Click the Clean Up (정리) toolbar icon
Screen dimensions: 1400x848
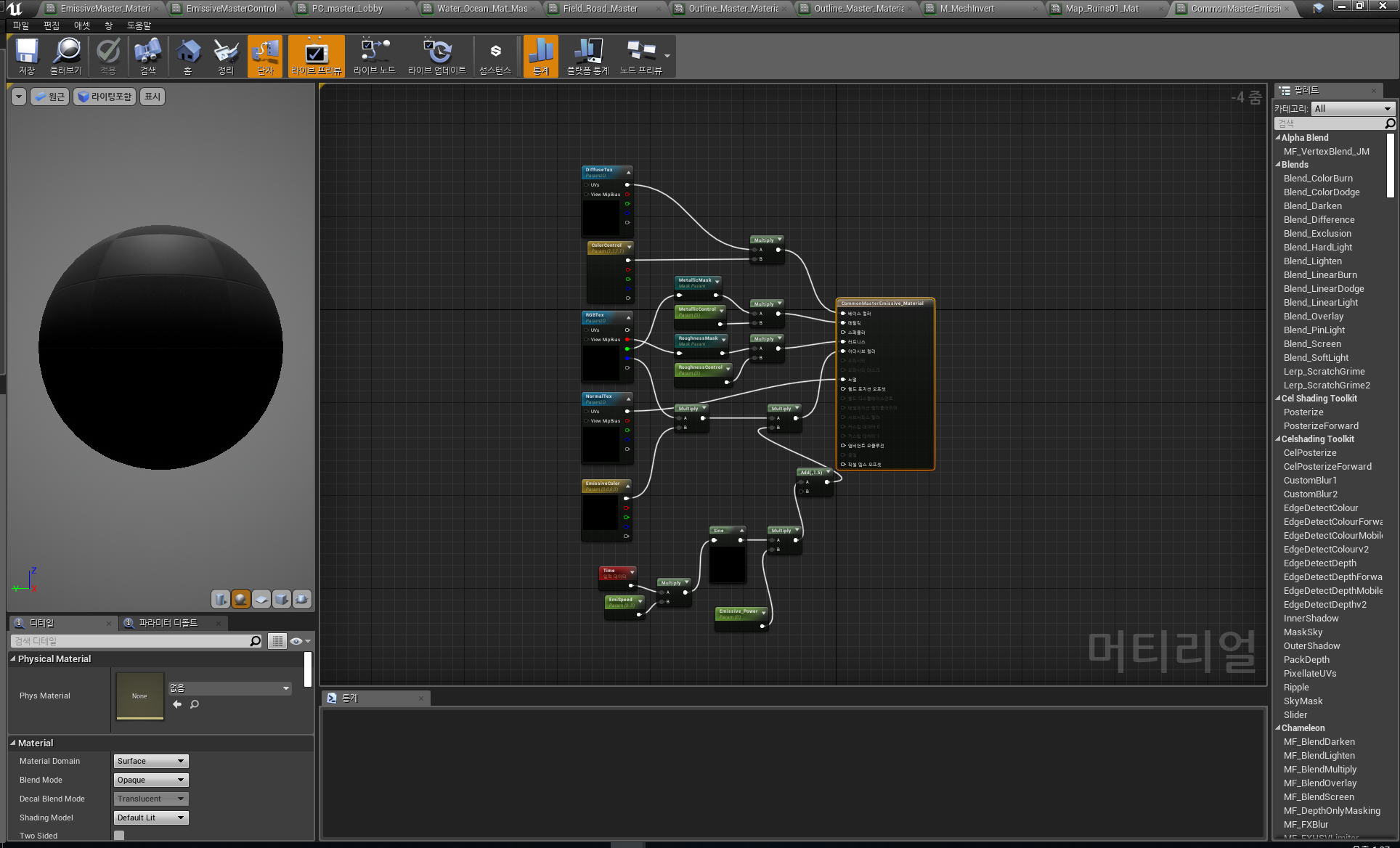[x=226, y=56]
